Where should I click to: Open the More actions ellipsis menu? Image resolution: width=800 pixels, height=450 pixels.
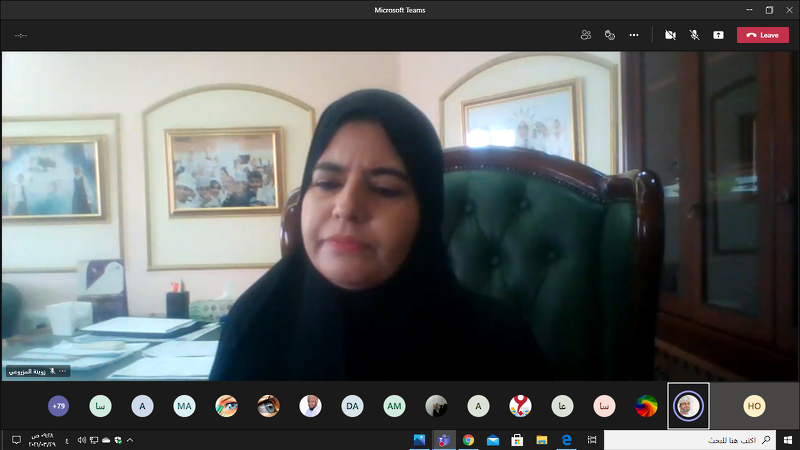[634, 35]
